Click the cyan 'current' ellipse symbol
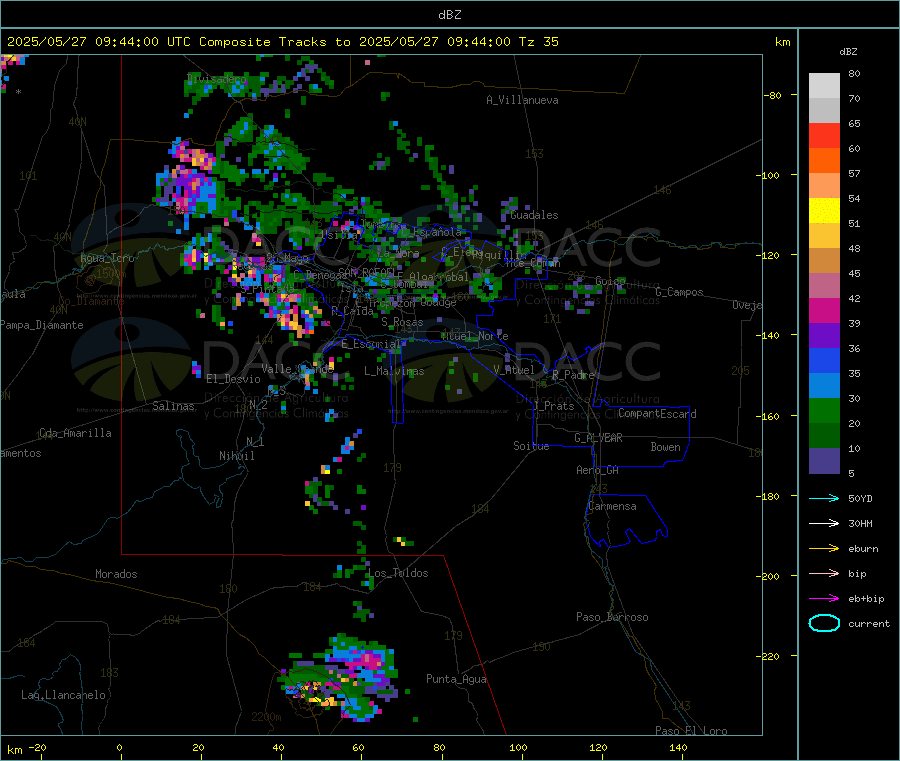Viewport: 900px width, 761px height. (x=824, y=623)
